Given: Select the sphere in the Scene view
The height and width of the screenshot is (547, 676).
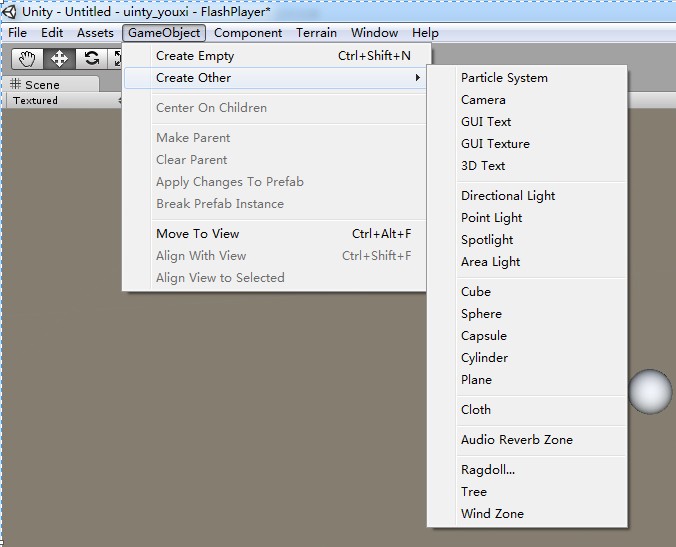Looking at the screenshot, I should tap(650, 391).
